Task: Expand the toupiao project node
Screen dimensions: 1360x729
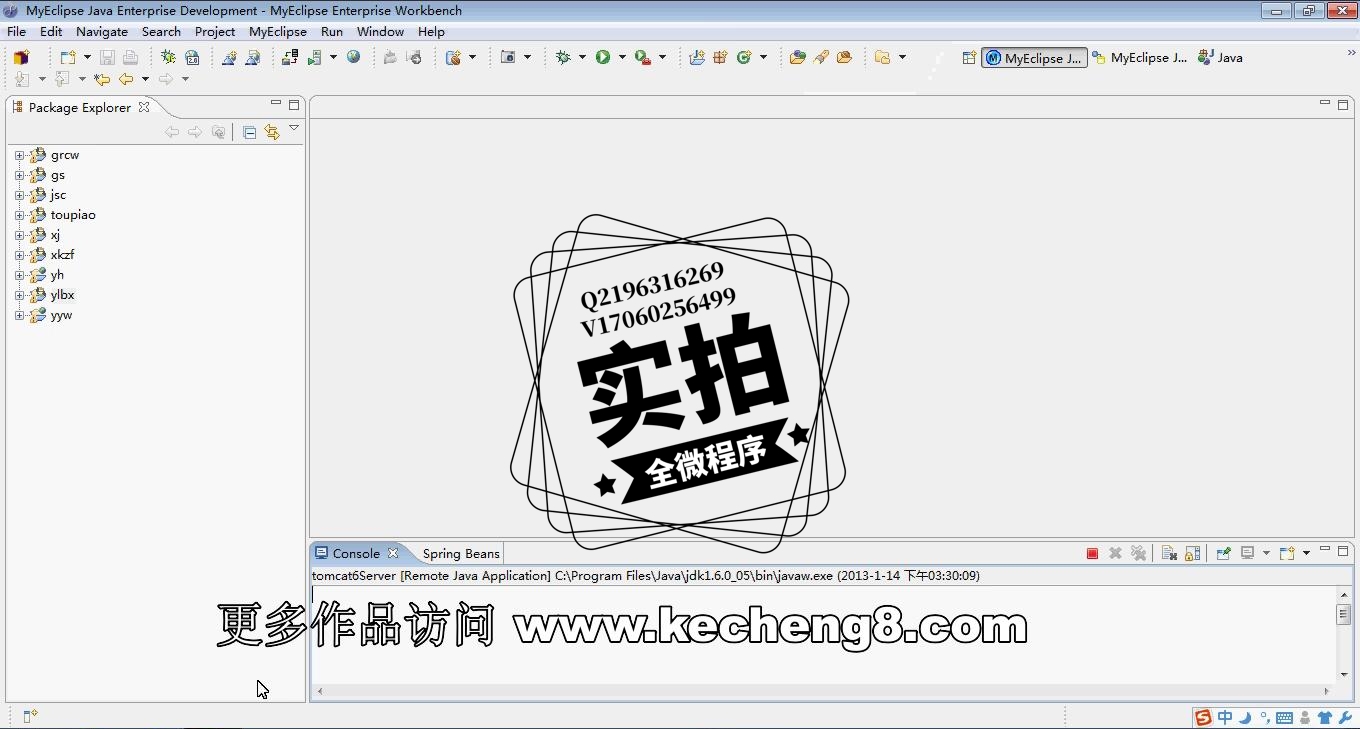Action: point(19,215)
